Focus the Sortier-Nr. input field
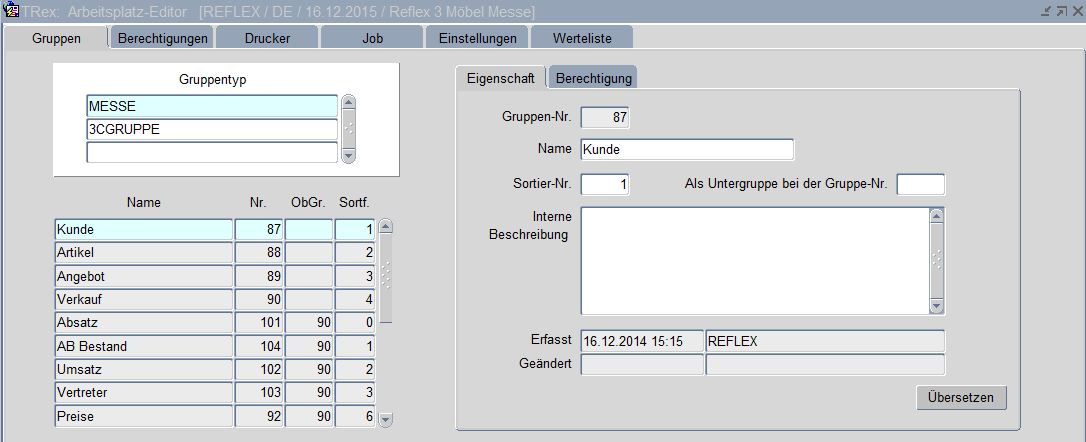This screenshot has width=1086, height=442. 604,185
